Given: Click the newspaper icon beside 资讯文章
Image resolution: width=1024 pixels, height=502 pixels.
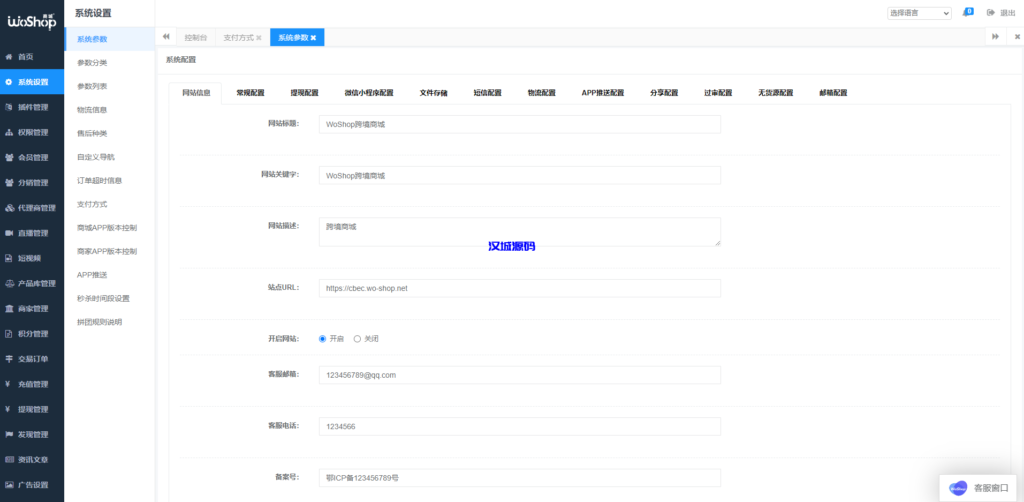Looking at the screenshot, I should coord(8,460).
